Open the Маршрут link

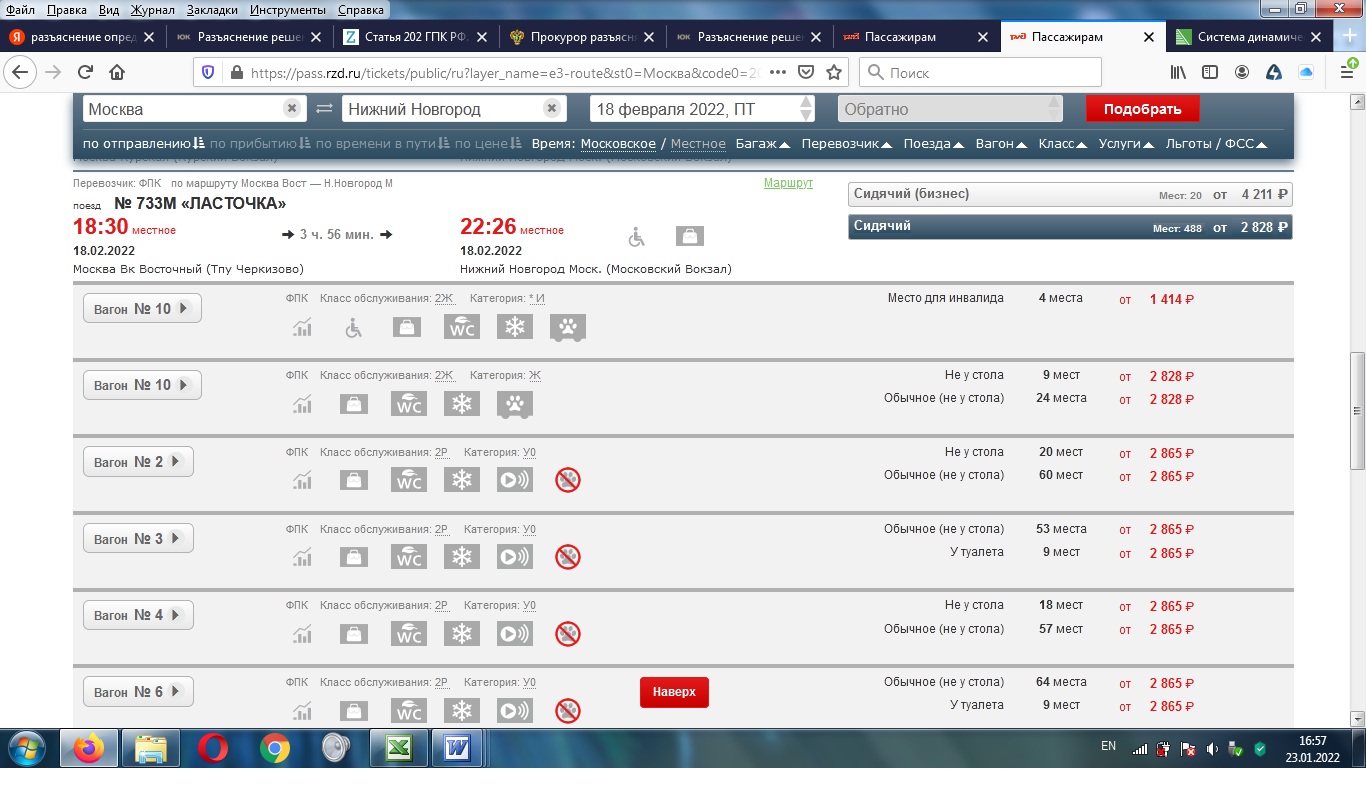pyautogui.click(x=788, y=183)
